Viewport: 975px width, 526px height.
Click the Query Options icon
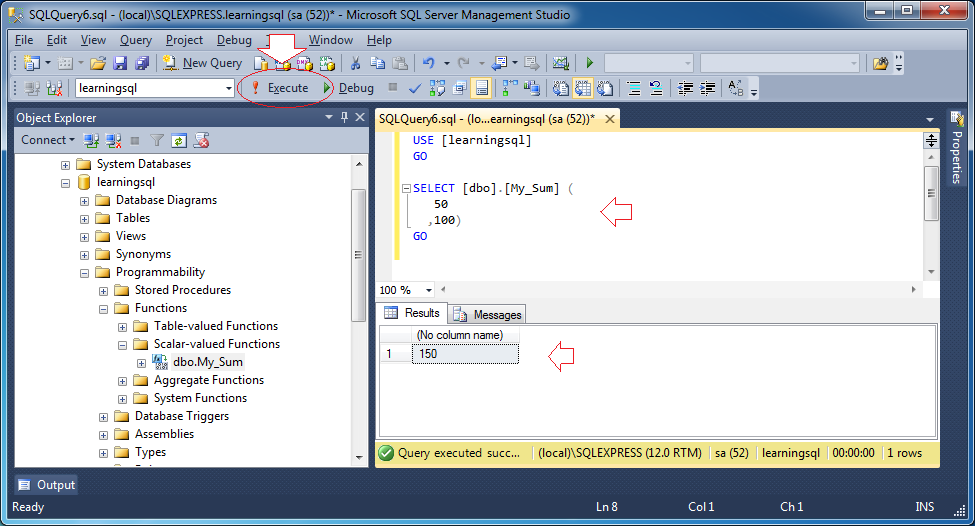460,89
